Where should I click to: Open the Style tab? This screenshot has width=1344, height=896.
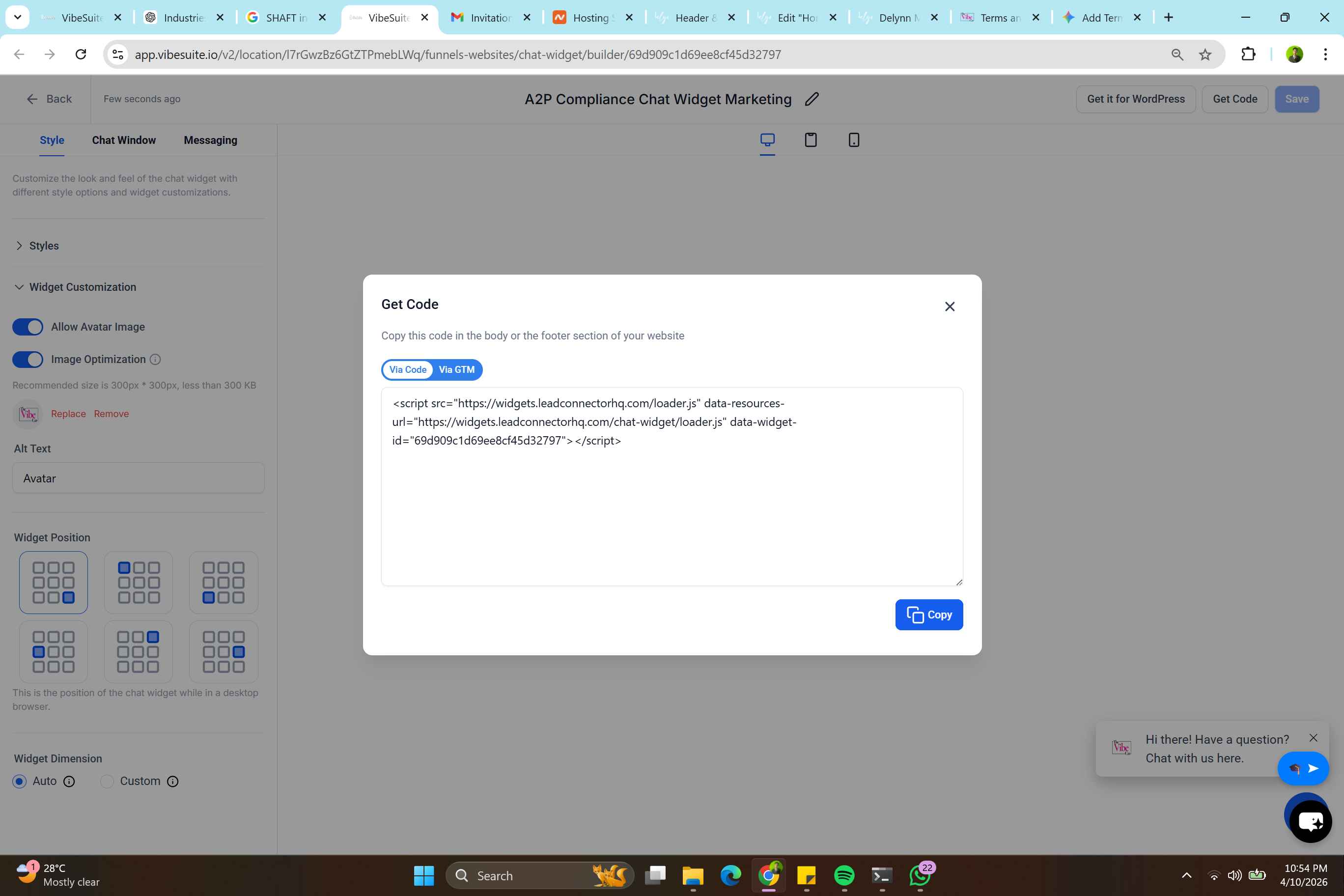(x=52, y=140)
